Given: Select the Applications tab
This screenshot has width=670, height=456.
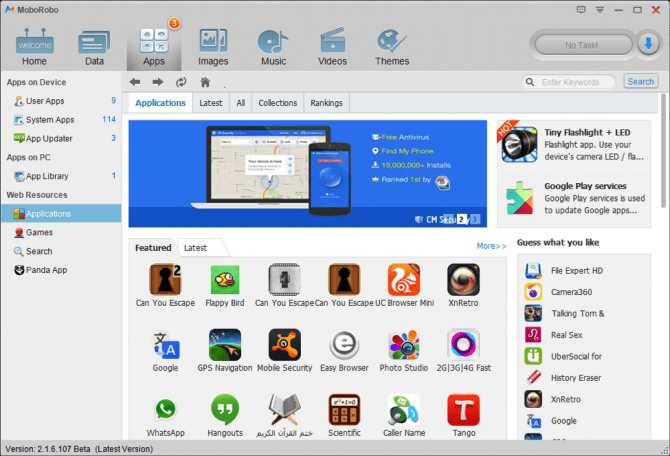Looking at the screenshot, I should click(160, 103).
